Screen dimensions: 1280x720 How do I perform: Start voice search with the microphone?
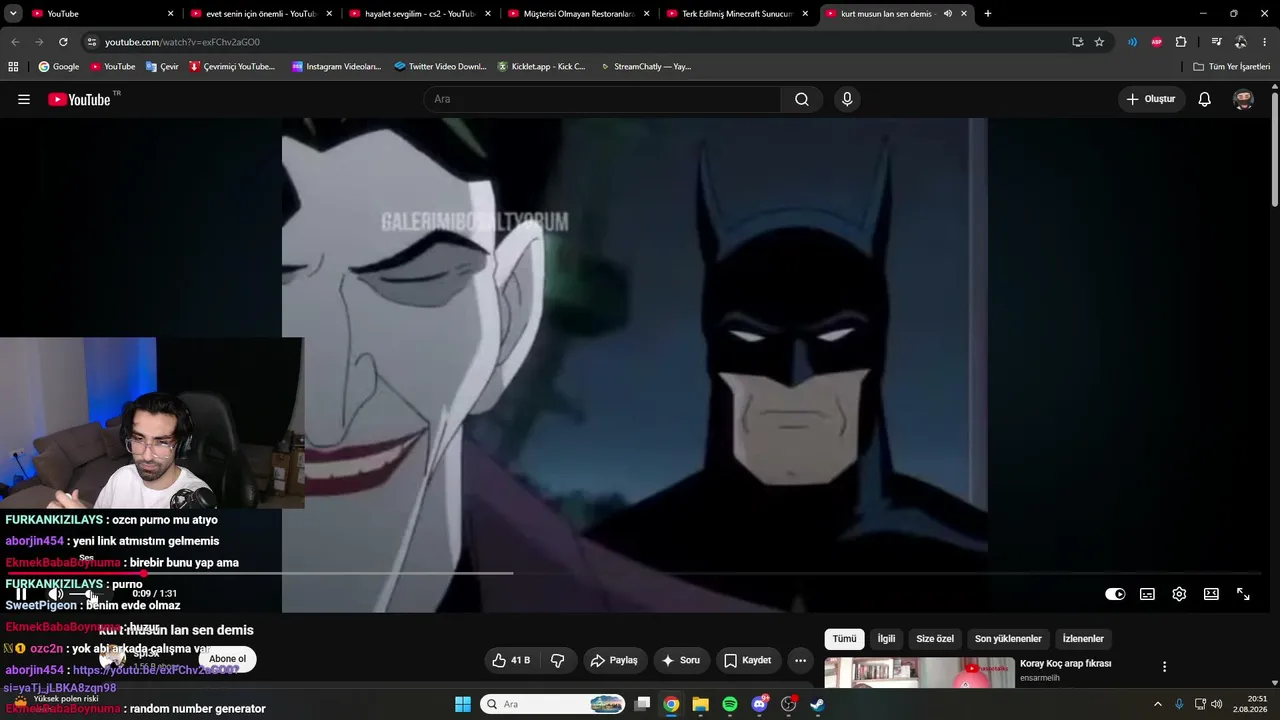point(847,99)
